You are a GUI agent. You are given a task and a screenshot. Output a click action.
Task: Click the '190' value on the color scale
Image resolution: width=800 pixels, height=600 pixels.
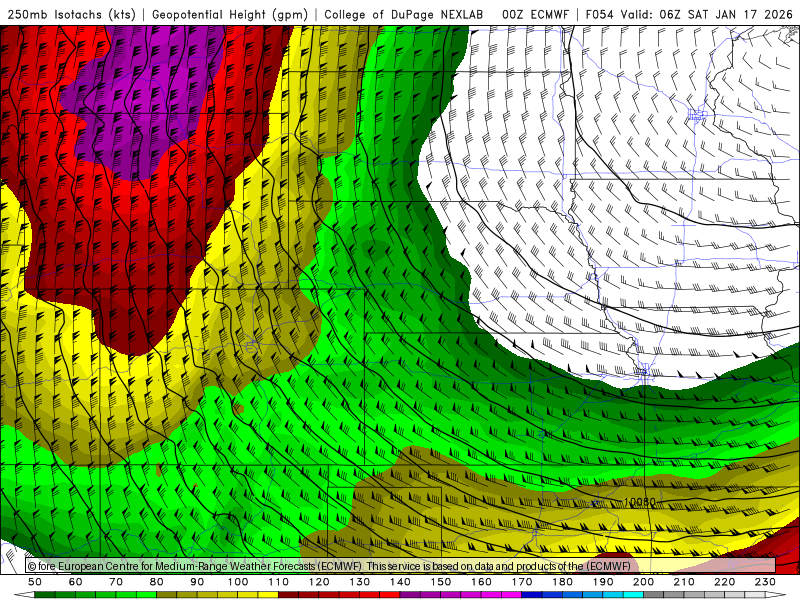point(603,582)
